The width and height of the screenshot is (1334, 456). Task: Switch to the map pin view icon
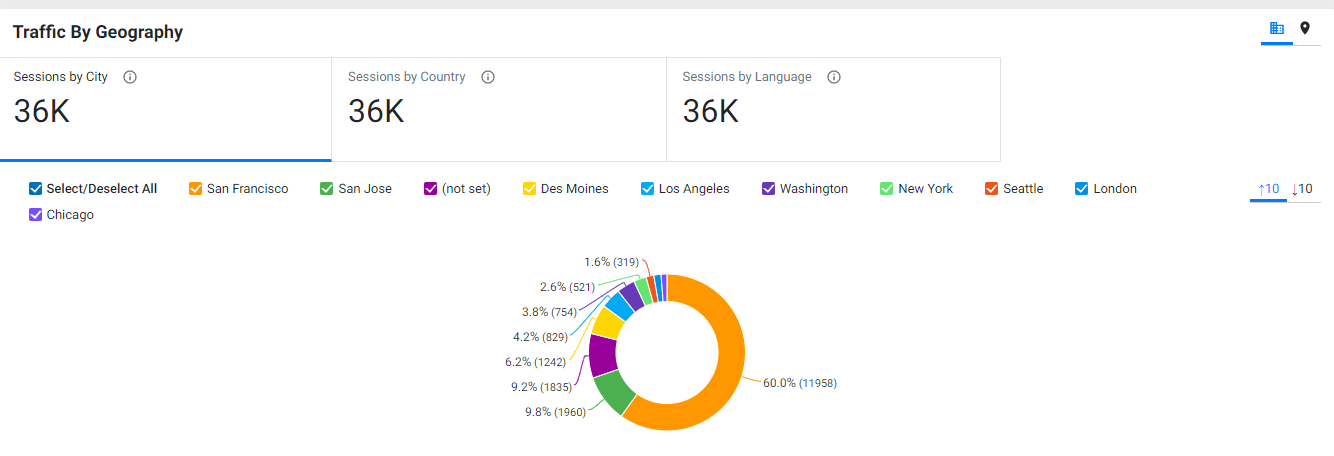(1305, 28)
